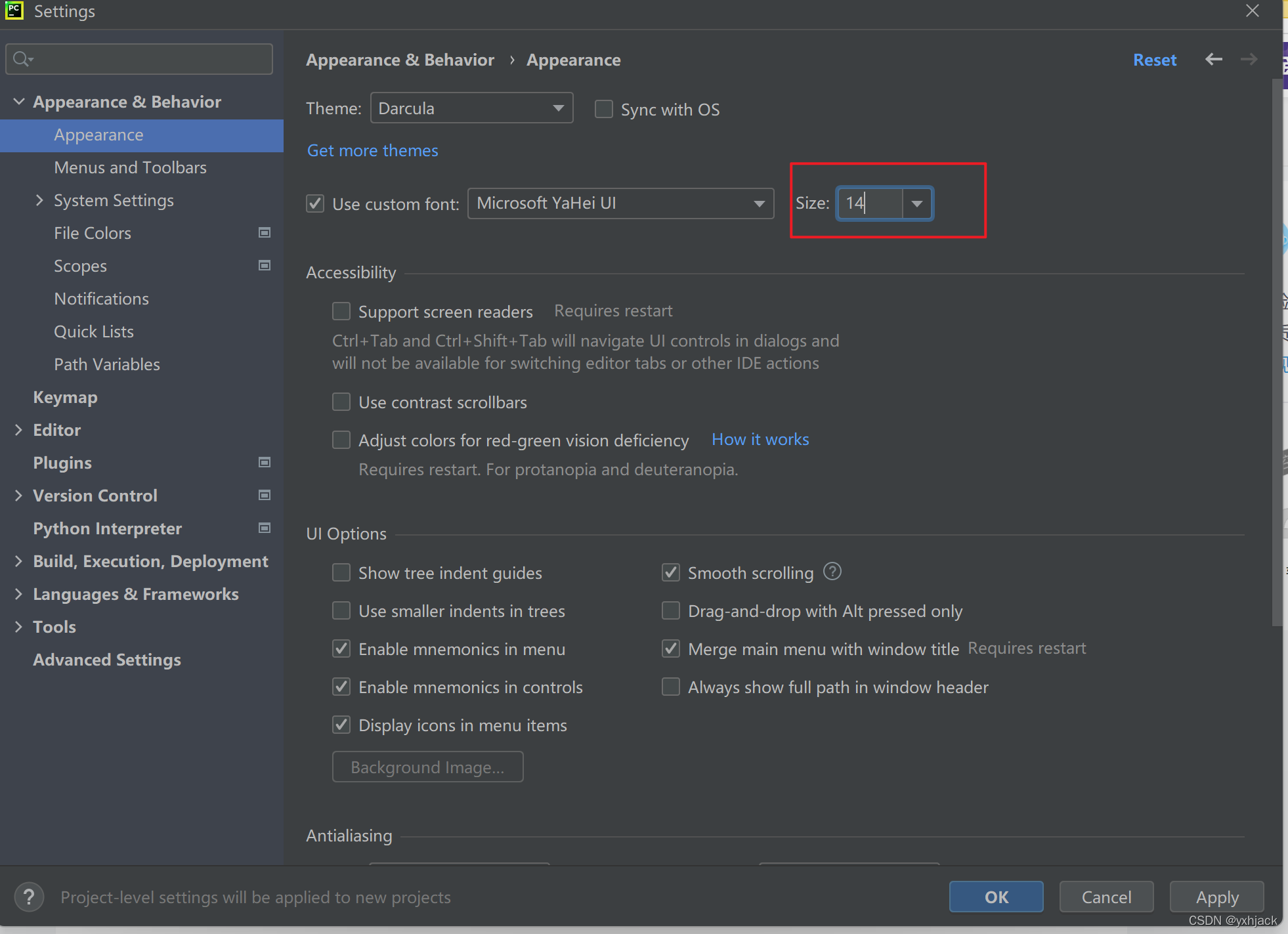Screen dimensions: 1288x934
Task: Click the Get more themes link
Action: 372,150
